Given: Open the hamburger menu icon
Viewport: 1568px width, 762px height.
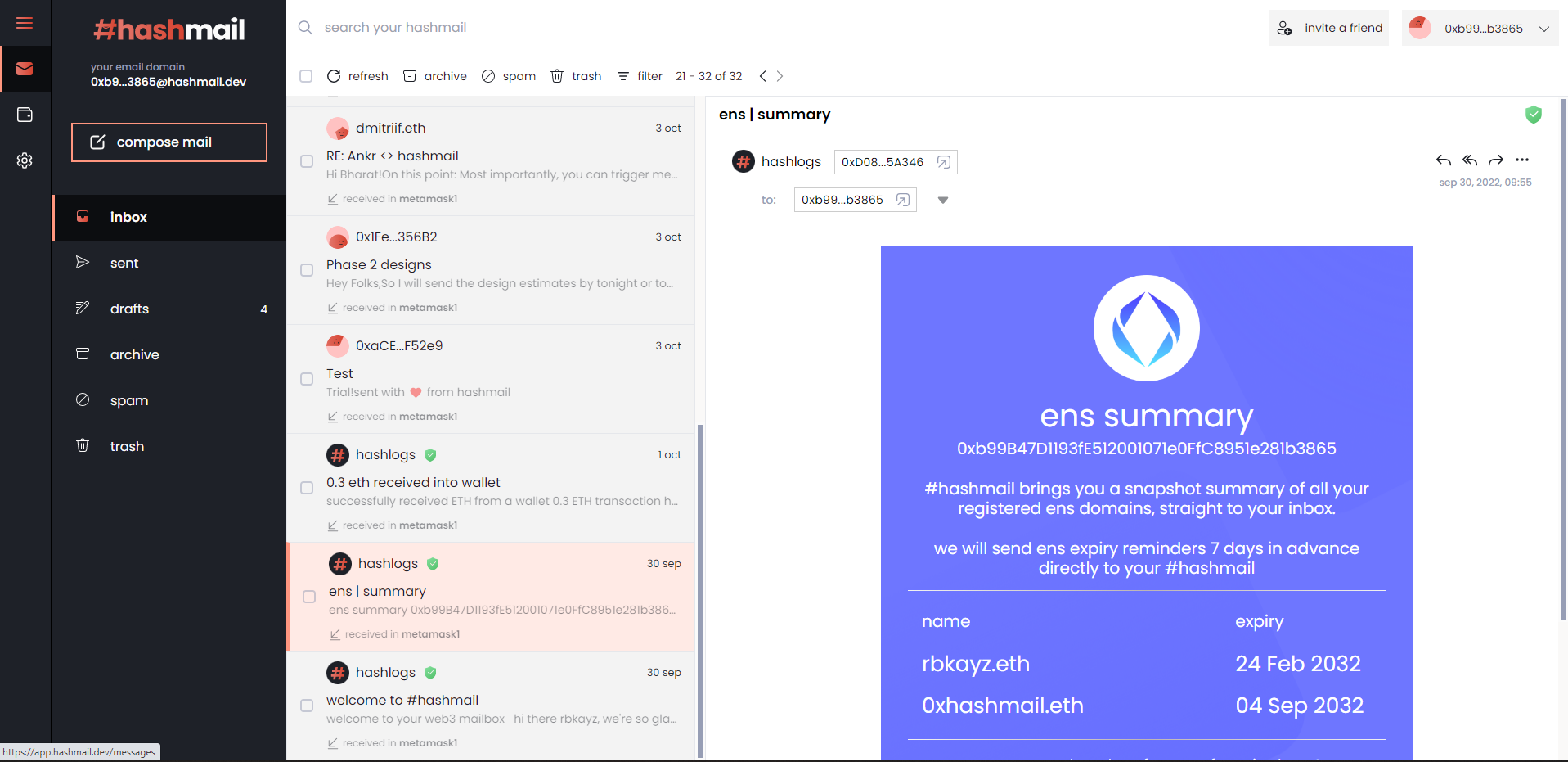Looking at the screenshot, I should click(x=25, y=23).
